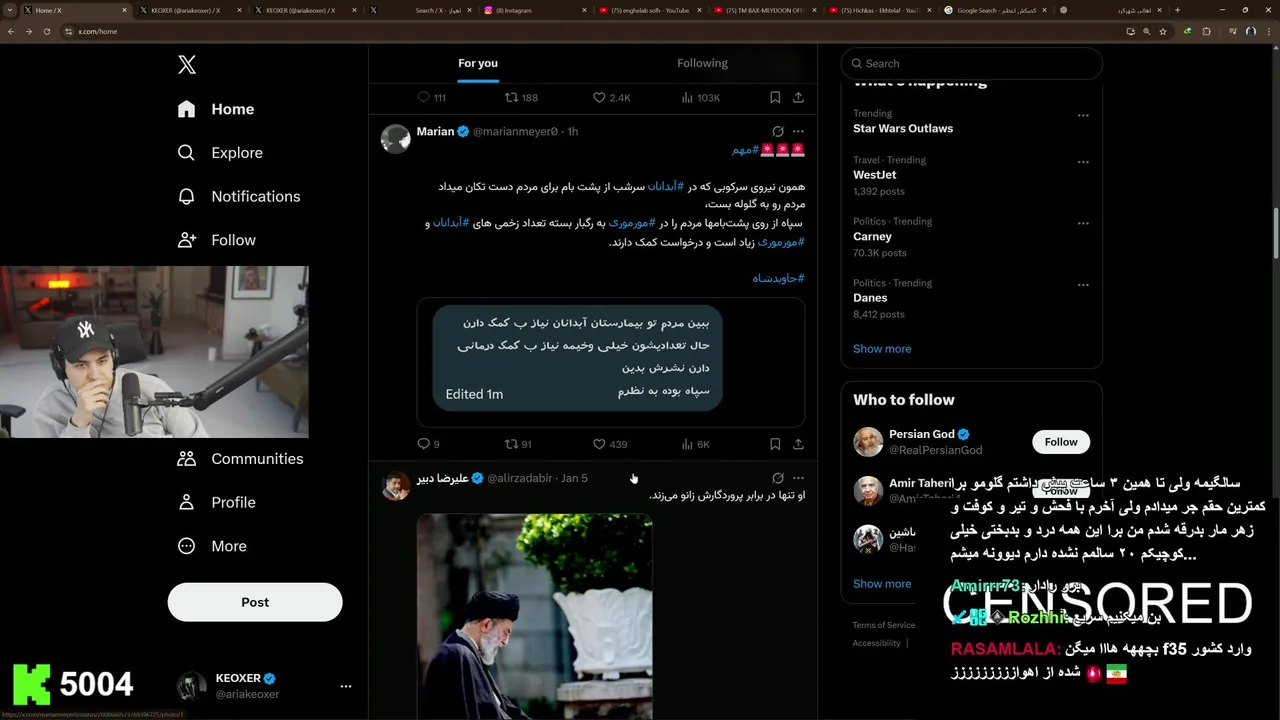Click hashtag #جاویدشاه link

(778, 278)
